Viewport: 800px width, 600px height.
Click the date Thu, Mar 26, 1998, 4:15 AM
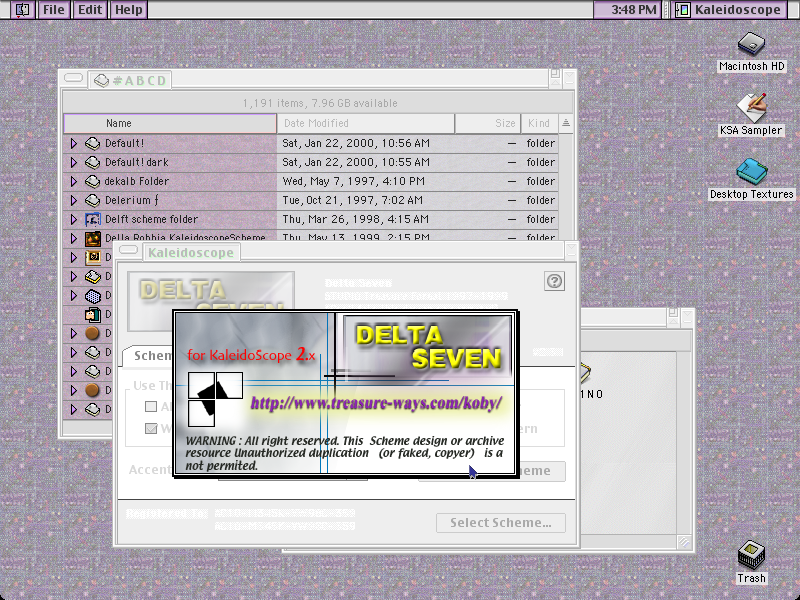point(356,219)
